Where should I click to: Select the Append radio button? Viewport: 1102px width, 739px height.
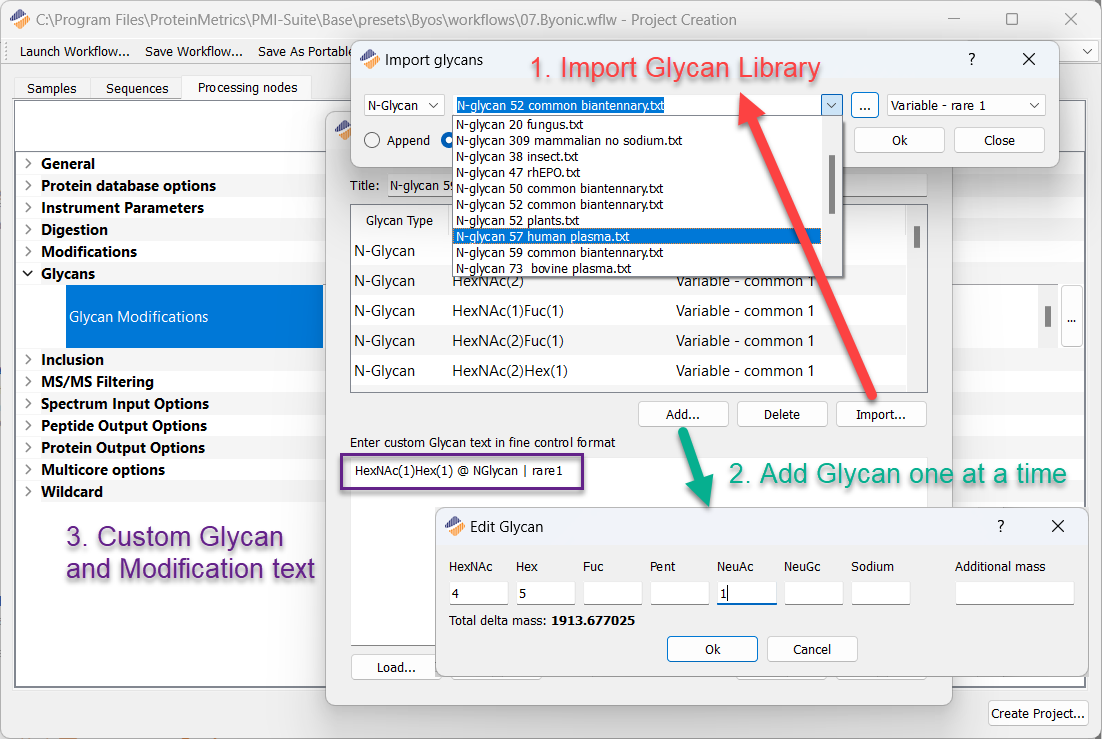click(x=372, y=140)
